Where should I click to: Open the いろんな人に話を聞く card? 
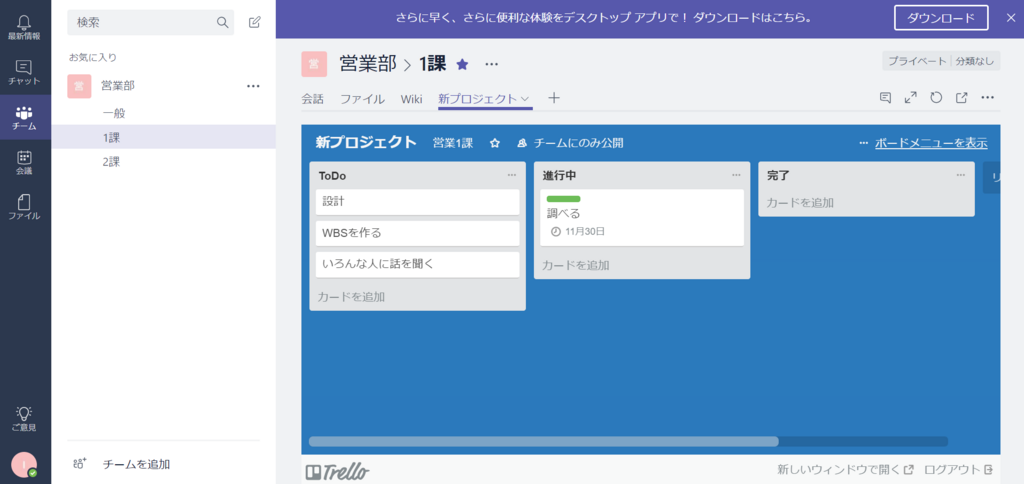(418, 265)
